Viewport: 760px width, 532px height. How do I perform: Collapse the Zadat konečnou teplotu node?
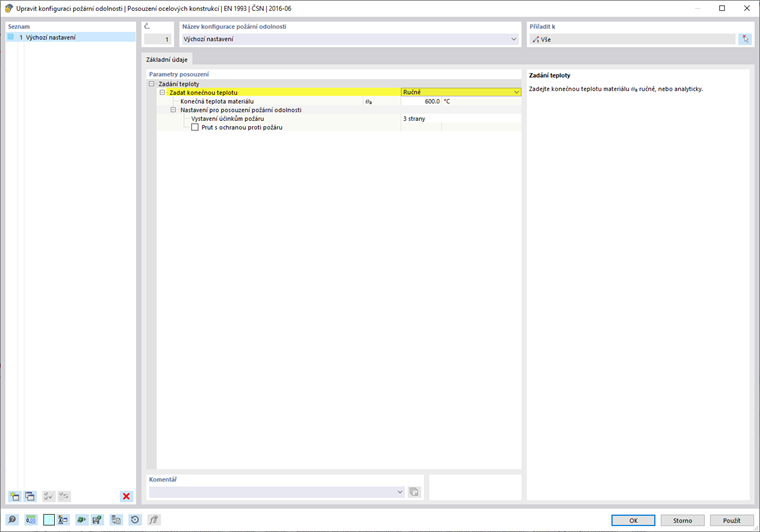(162, 93)
